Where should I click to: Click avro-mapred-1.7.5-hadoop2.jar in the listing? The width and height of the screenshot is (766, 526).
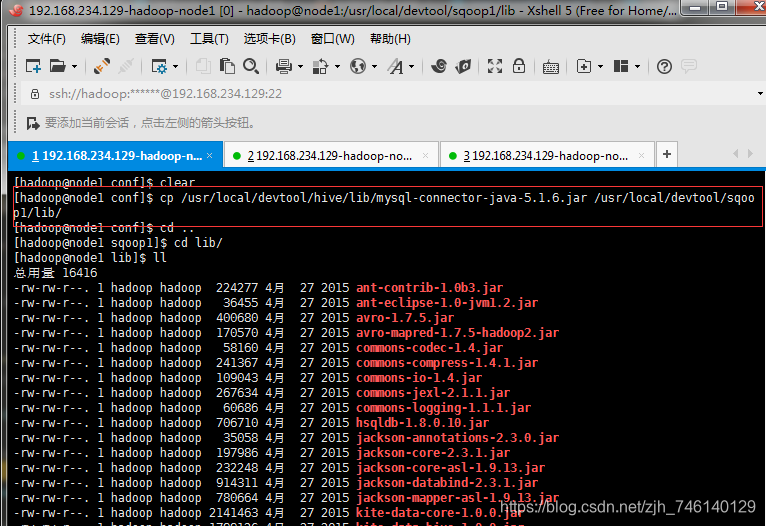pyautogui.click(x=457, y=333)
